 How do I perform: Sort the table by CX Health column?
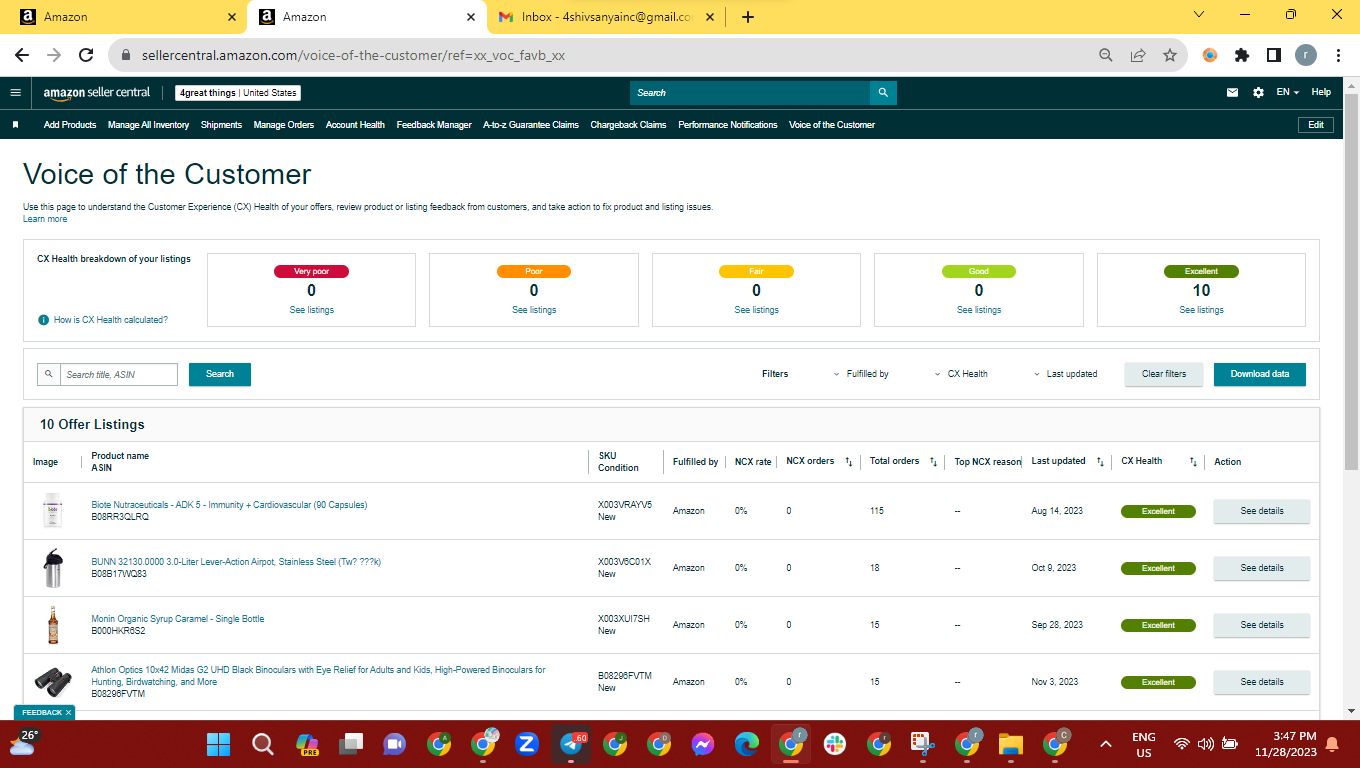pyautogui.click(x=1193, y=462)
